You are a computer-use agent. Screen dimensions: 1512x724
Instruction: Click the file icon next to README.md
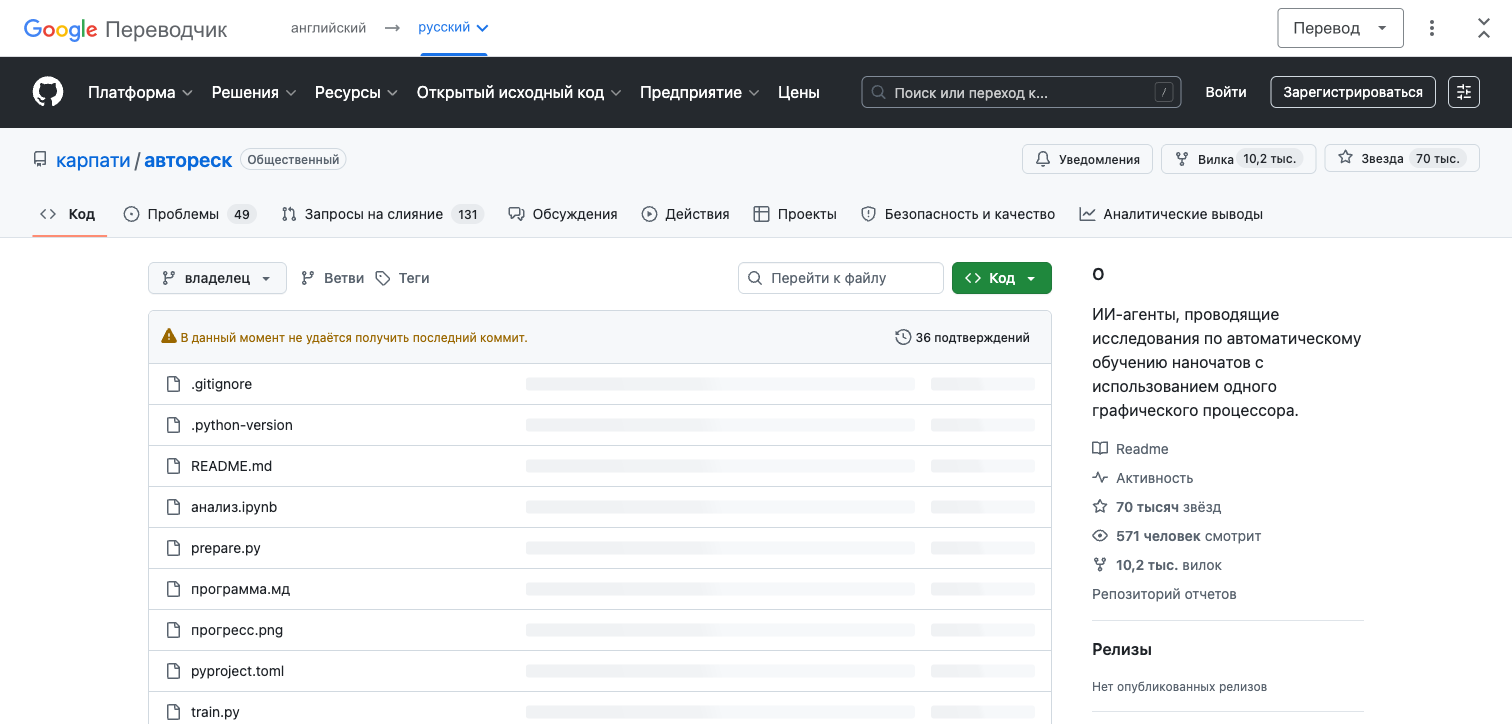(x=173, y=466)
